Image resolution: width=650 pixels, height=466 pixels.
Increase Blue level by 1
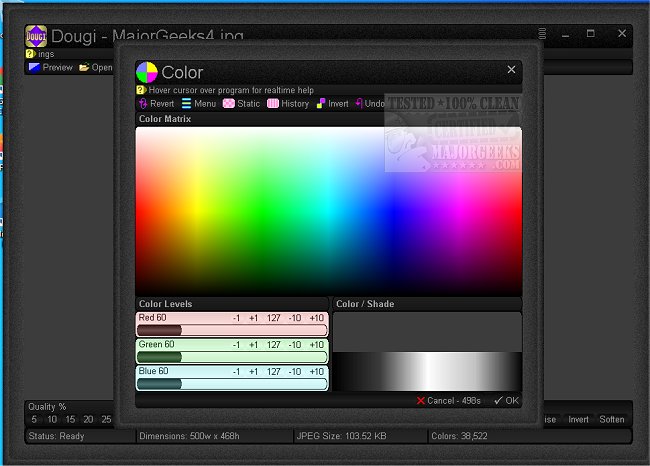pos(253,372)
